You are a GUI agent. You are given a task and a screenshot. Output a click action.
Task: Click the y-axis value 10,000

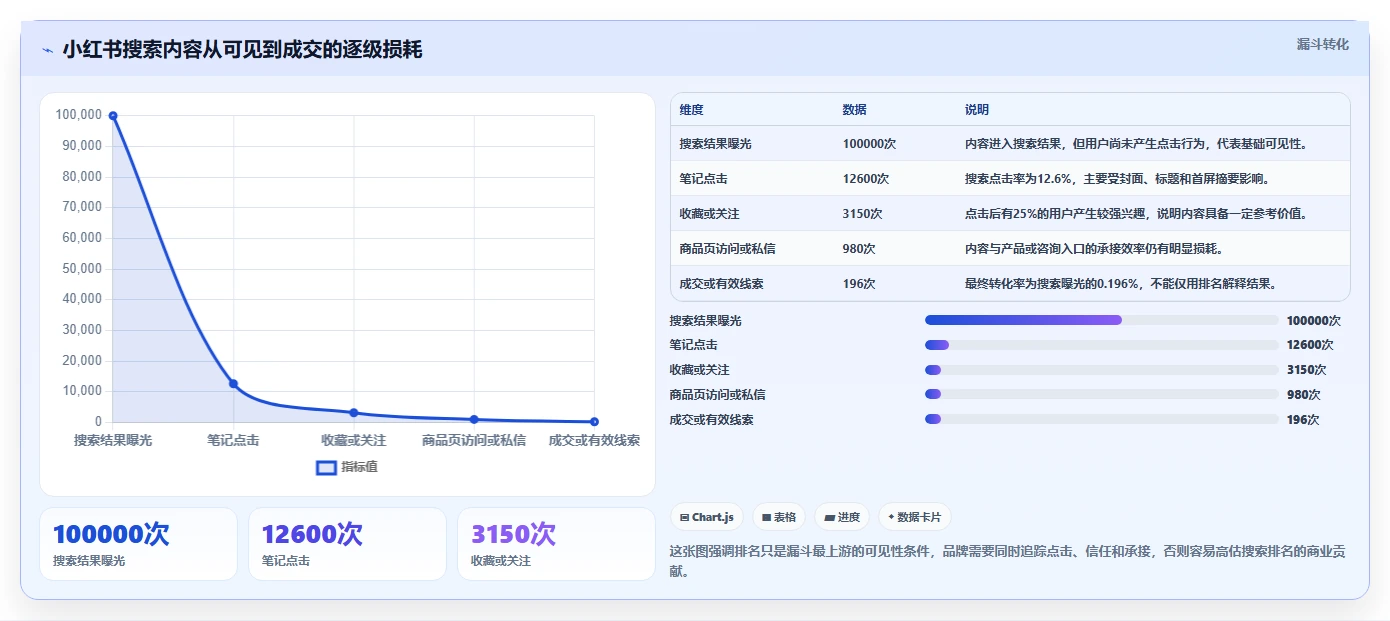click(x=82, y=391)
